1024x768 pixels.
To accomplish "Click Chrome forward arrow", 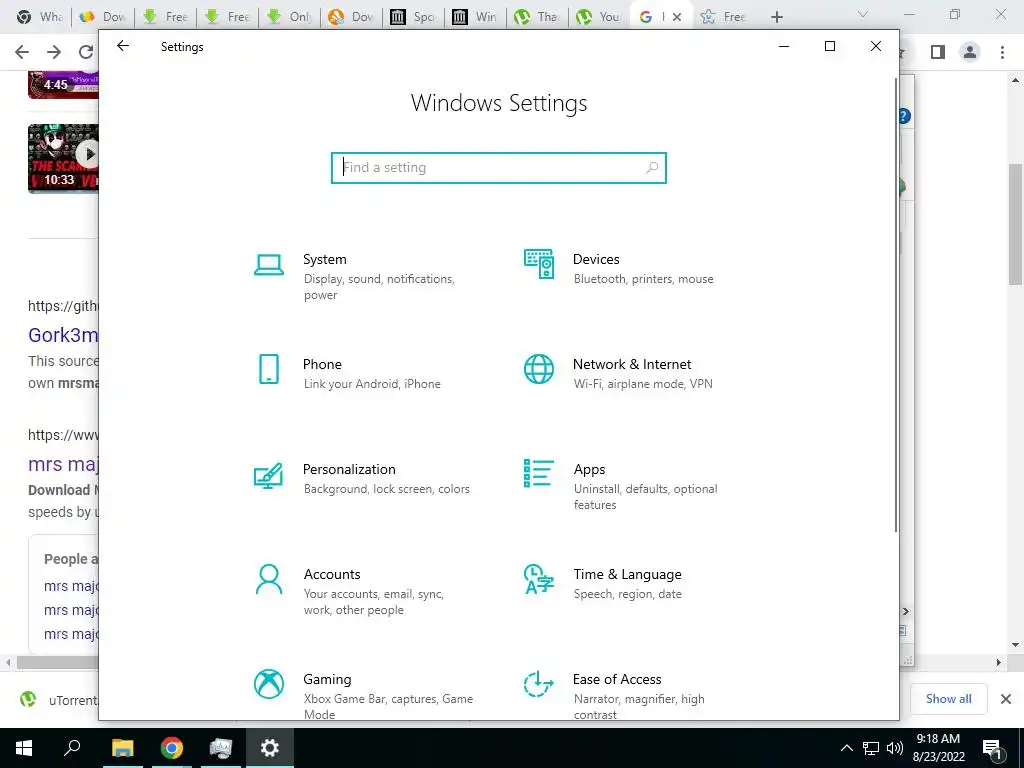I will point(54,52).
